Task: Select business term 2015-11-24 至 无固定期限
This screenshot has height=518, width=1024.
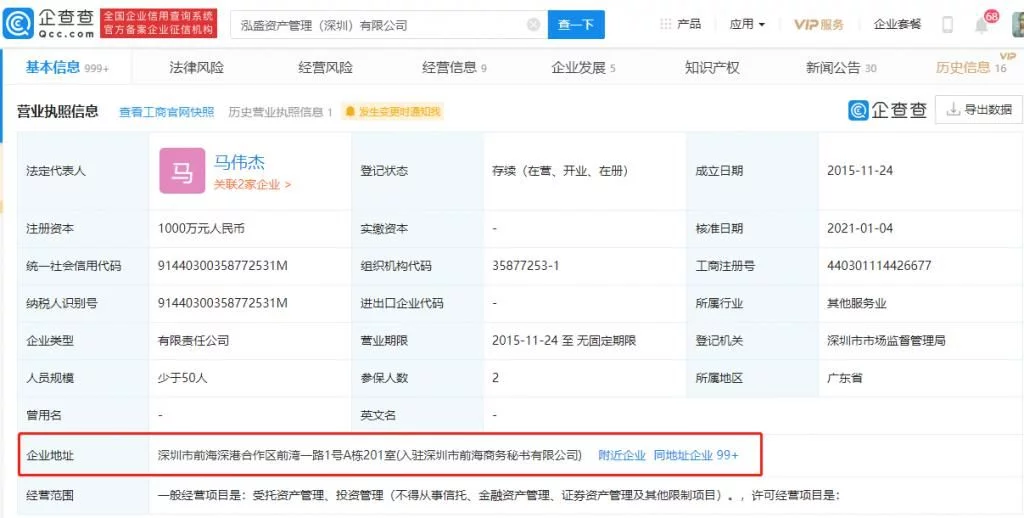Action: (564, 340)
